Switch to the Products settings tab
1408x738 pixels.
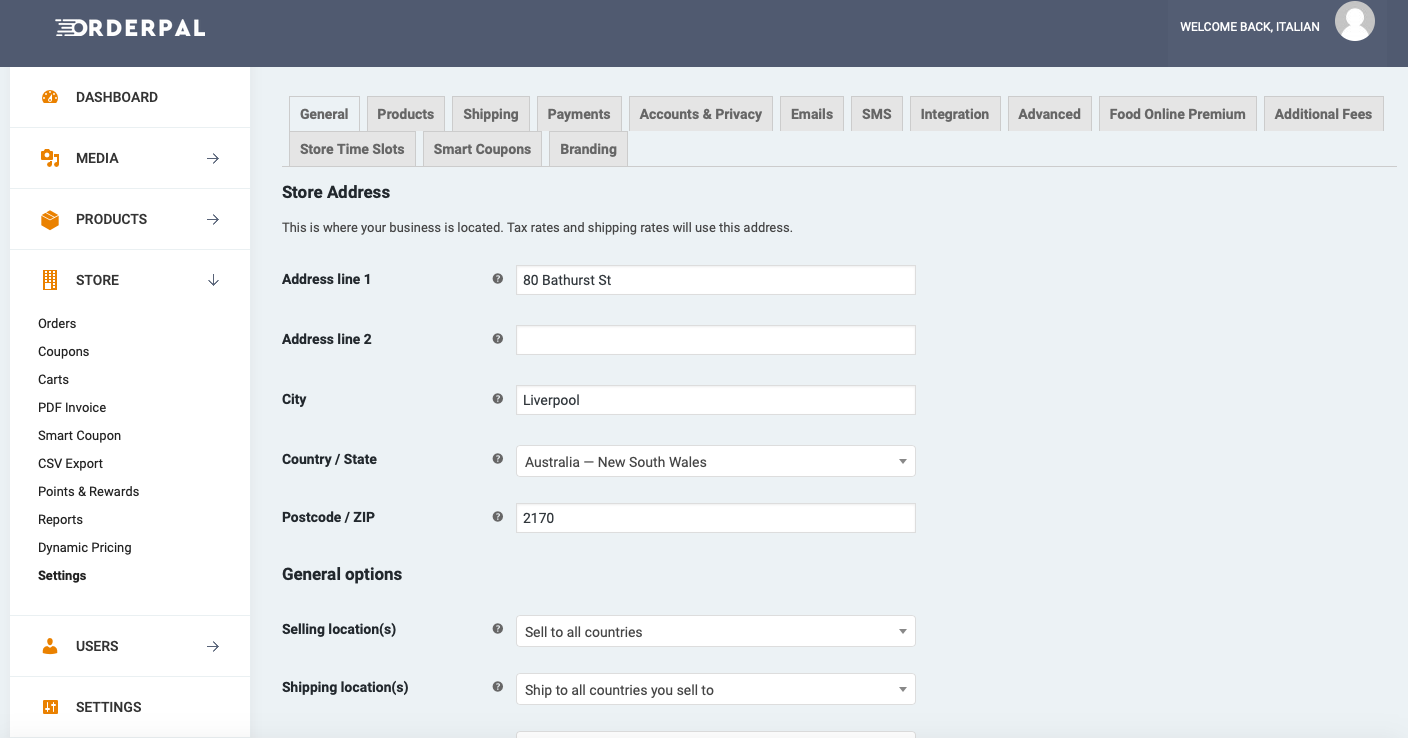pos(406,114)
